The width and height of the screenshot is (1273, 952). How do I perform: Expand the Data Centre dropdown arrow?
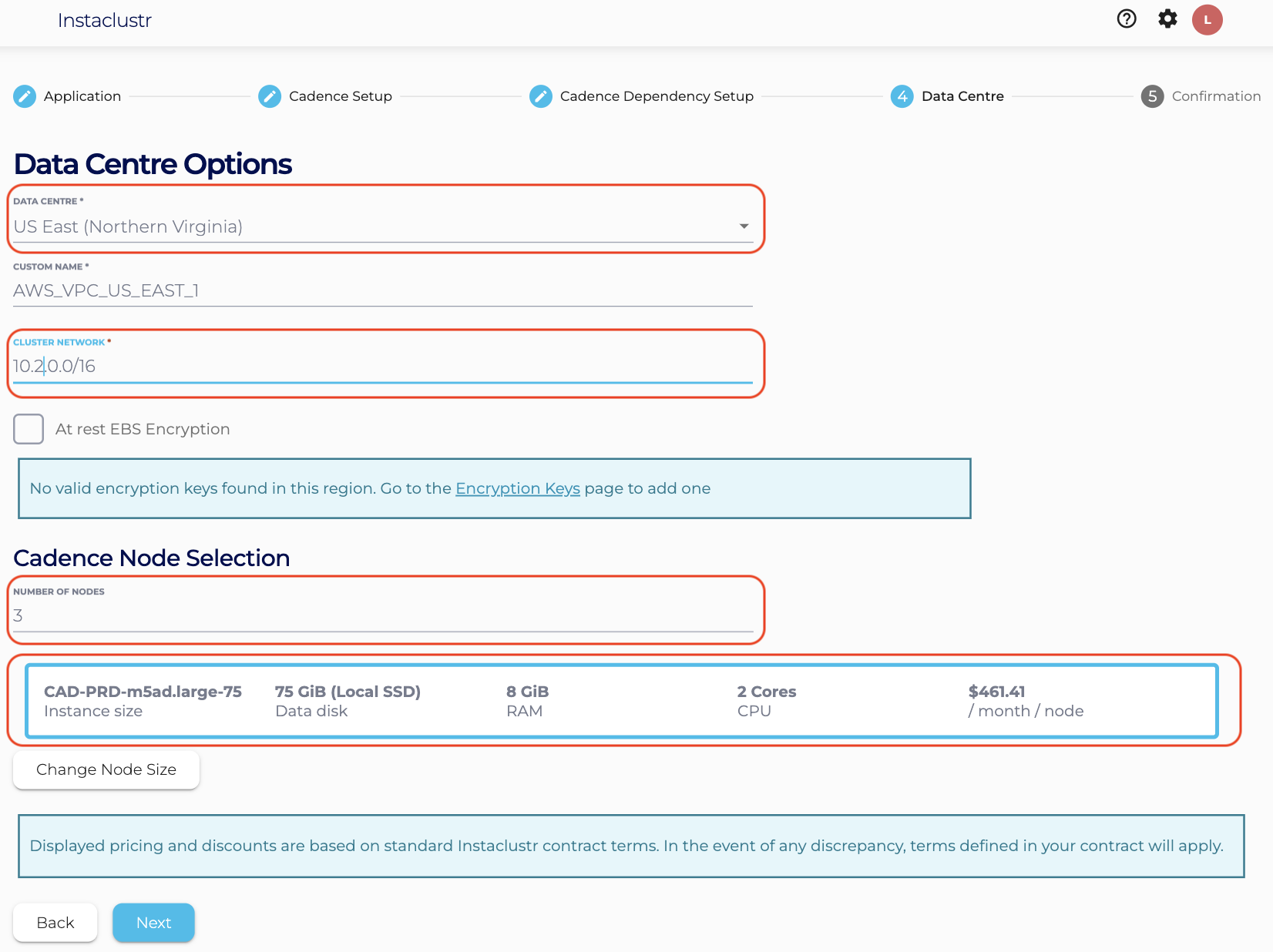coord(744,226)
